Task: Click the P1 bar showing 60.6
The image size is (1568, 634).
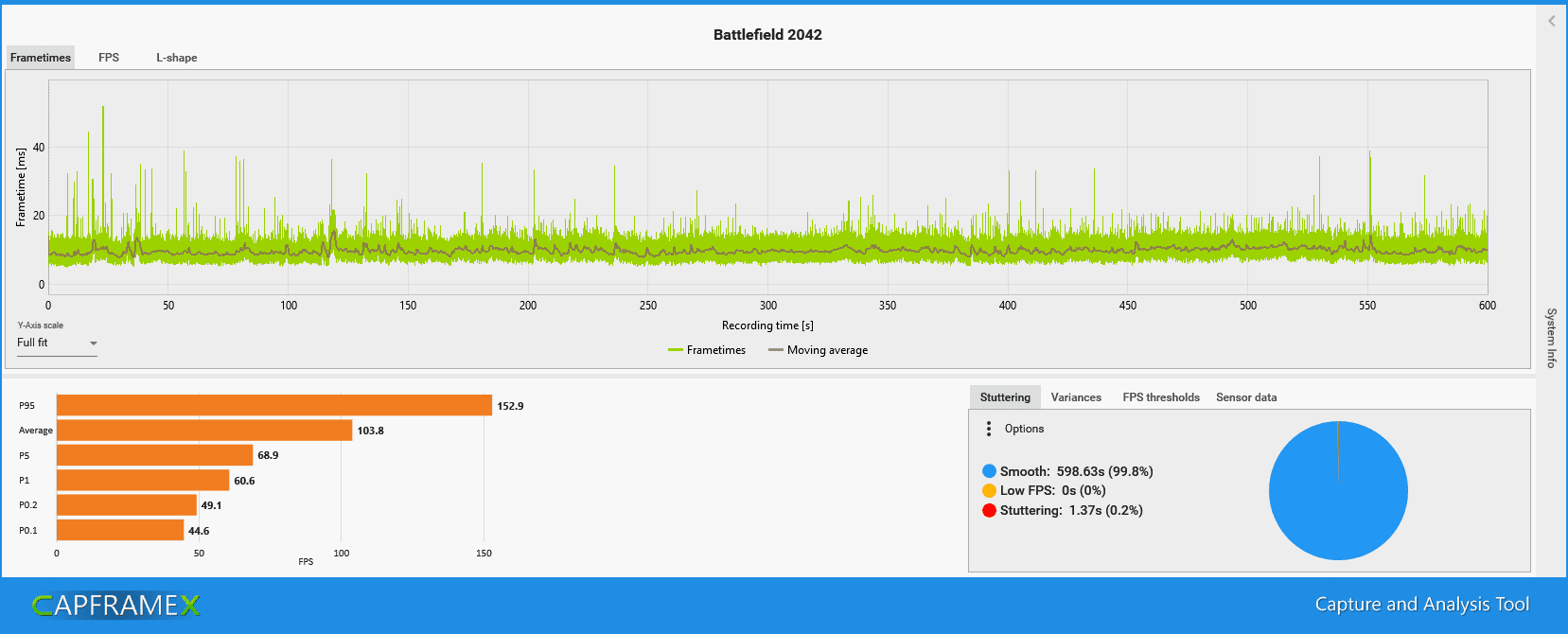Action: click(143, 480)
